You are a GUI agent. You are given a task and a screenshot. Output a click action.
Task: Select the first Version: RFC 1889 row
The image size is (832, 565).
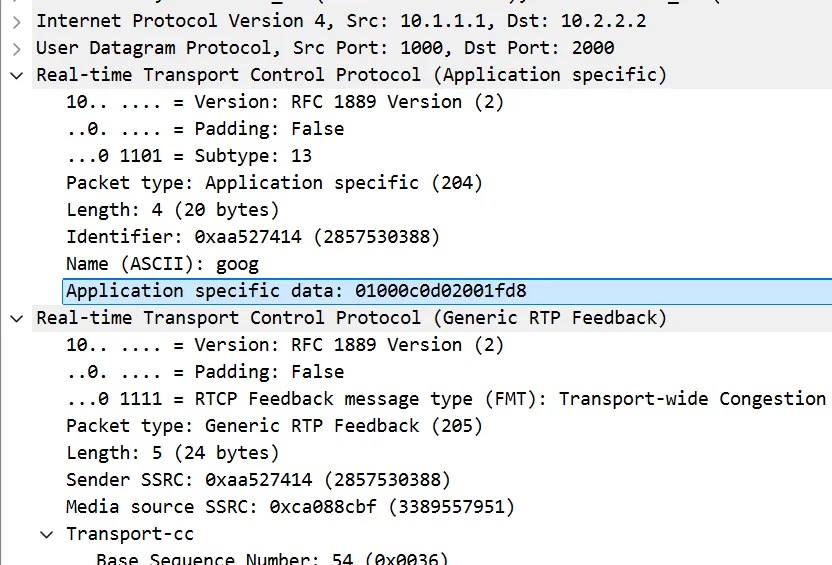point(285,102)
